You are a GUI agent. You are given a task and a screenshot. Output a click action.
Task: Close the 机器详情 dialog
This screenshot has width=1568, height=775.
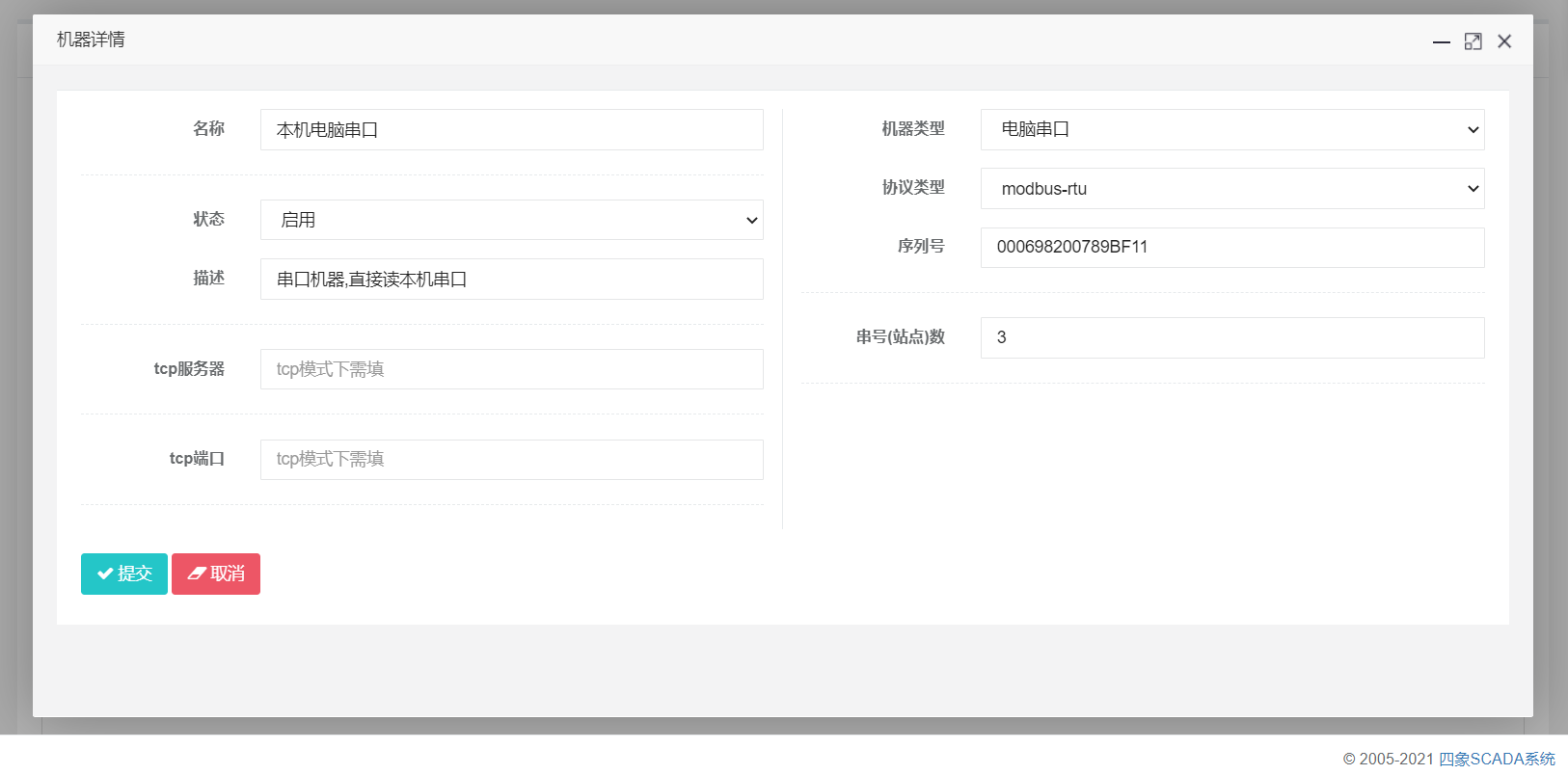coord(1504,41)
